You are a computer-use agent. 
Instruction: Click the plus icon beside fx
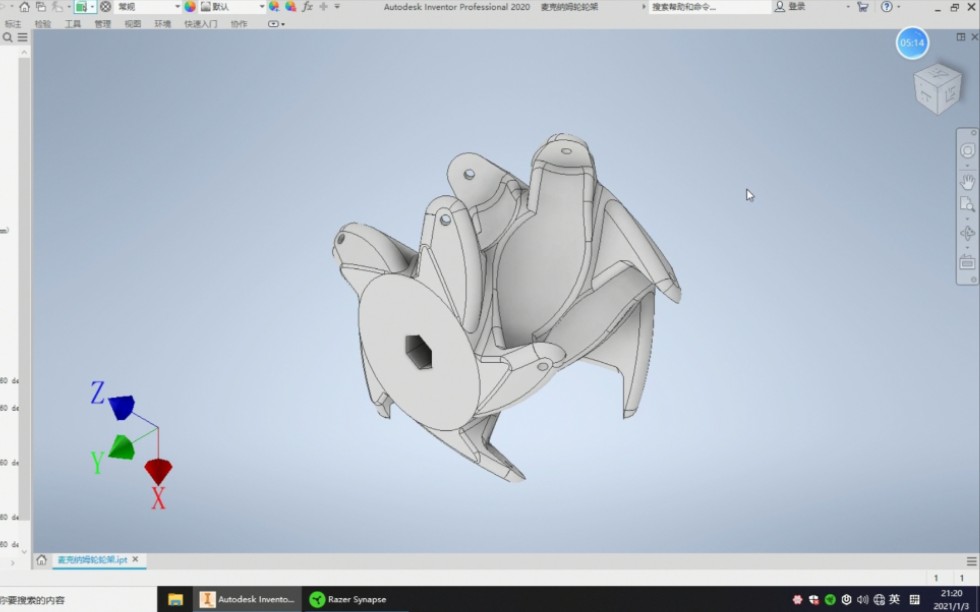click(323, 7)
